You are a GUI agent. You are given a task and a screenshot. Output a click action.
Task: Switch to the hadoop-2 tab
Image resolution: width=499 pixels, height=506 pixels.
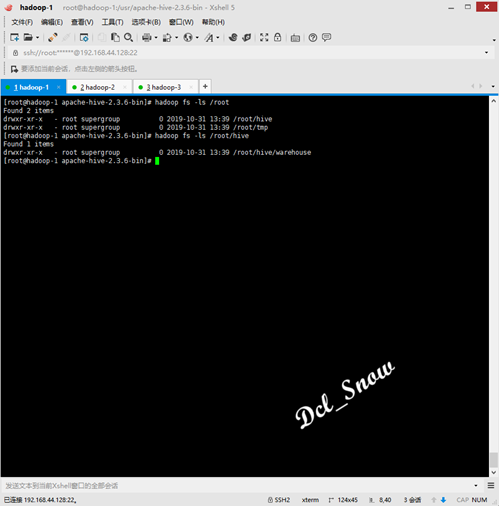pos(99,87)
